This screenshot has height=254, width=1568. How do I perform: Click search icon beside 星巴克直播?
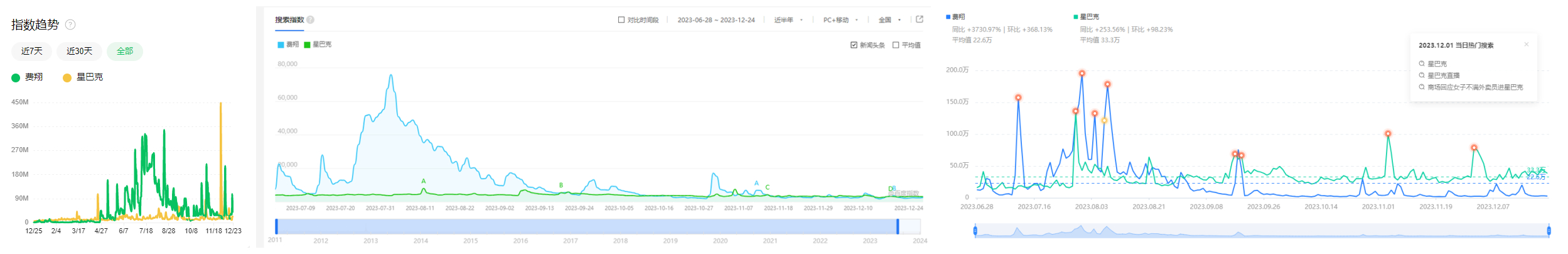coord(1421,75)
